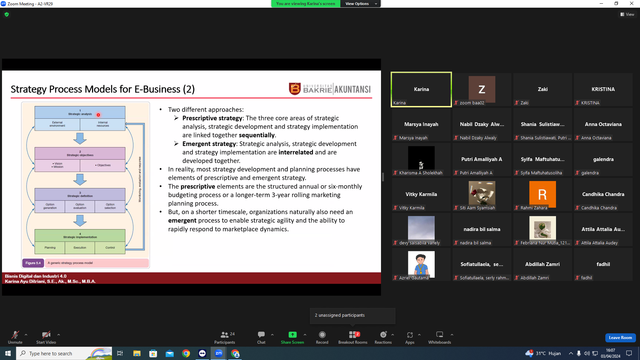The width and height of the screenshot is (640, 360).
Task: Open audio options arrow beside Unmute
Action: 26,335
